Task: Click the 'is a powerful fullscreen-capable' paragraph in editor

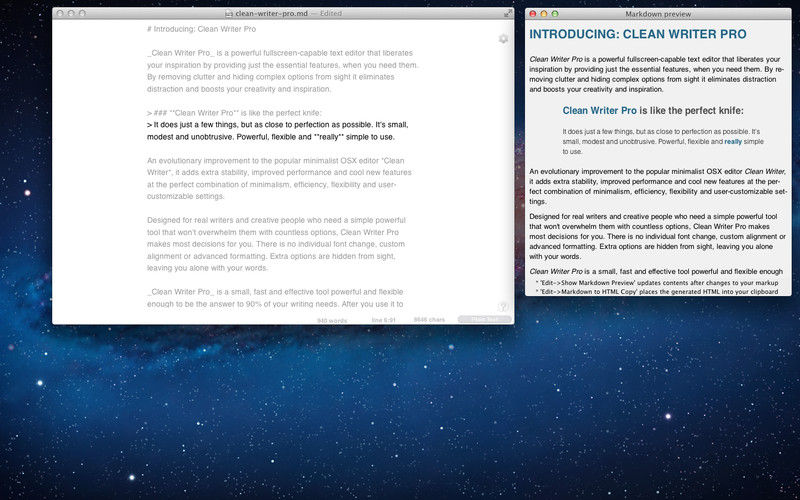Action: click(x=283, y=71)
